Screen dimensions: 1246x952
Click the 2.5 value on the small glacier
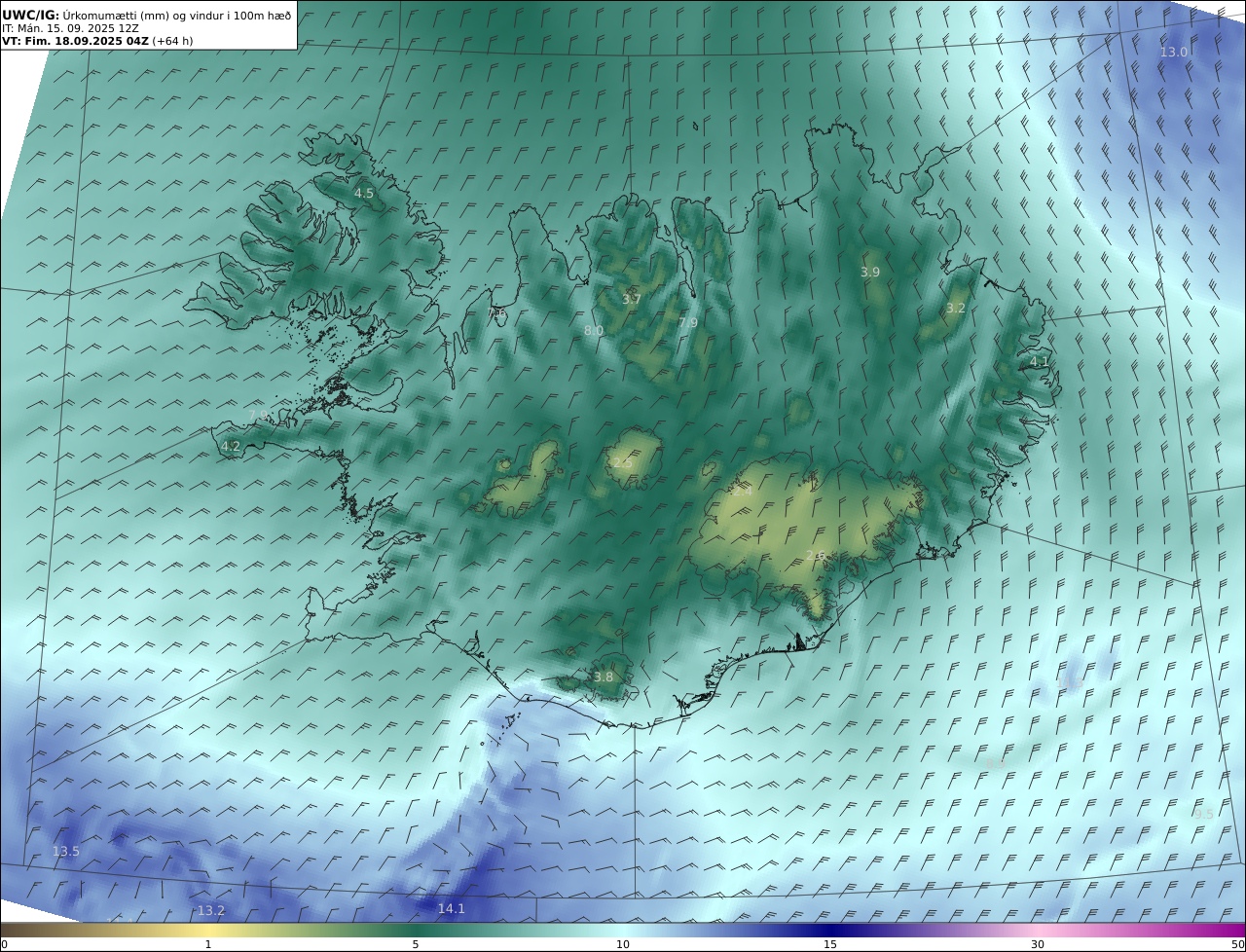(622, 463)
